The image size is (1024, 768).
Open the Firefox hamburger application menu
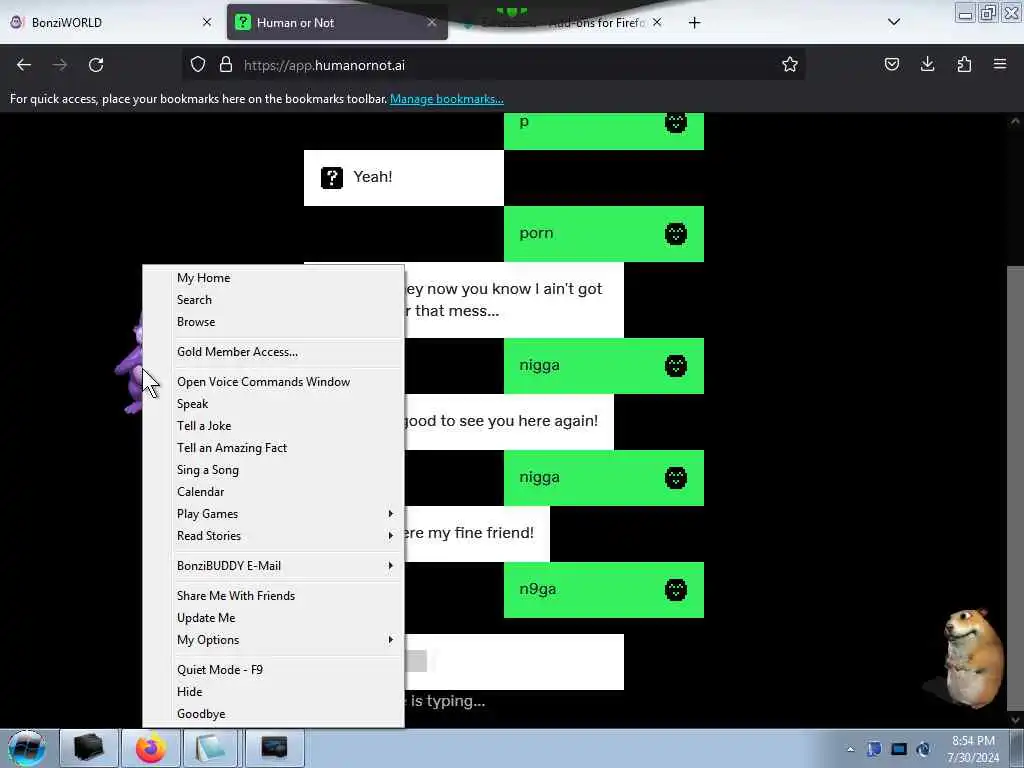click(1000, 65)
